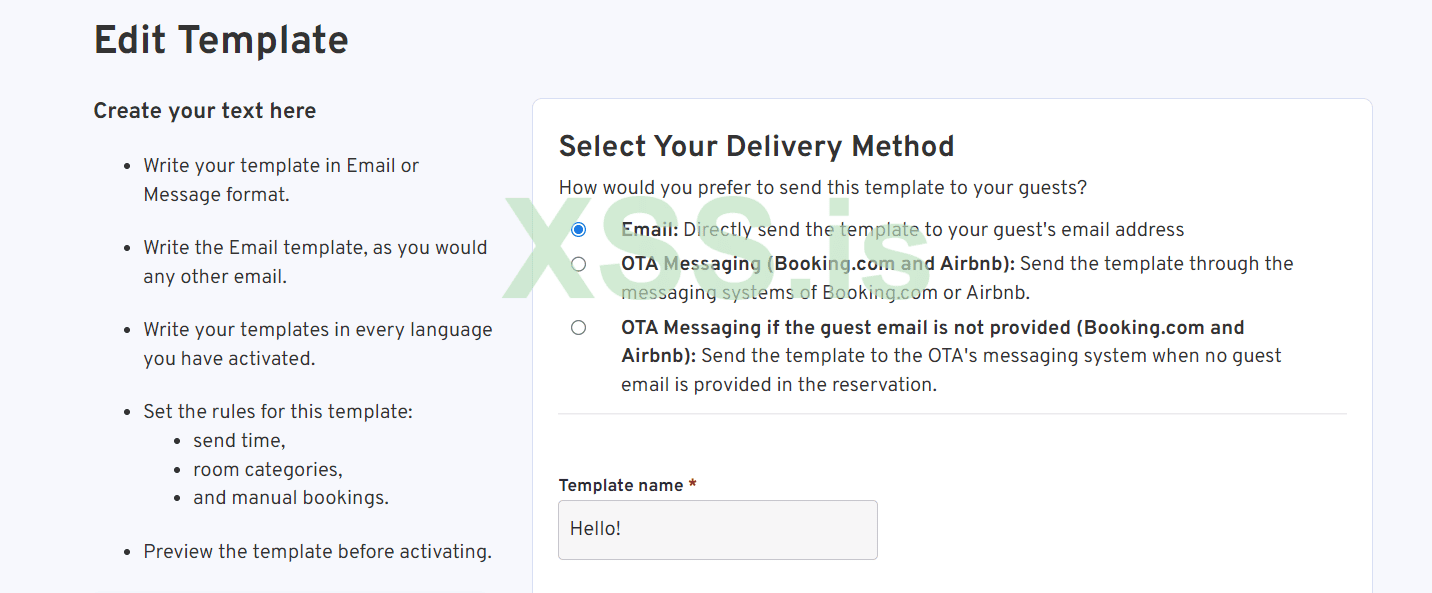The height and width of the screenshot is (593, 1432).
Task: Click the 'How would you prefer to send' question text
Action: (x=822, y=187)
